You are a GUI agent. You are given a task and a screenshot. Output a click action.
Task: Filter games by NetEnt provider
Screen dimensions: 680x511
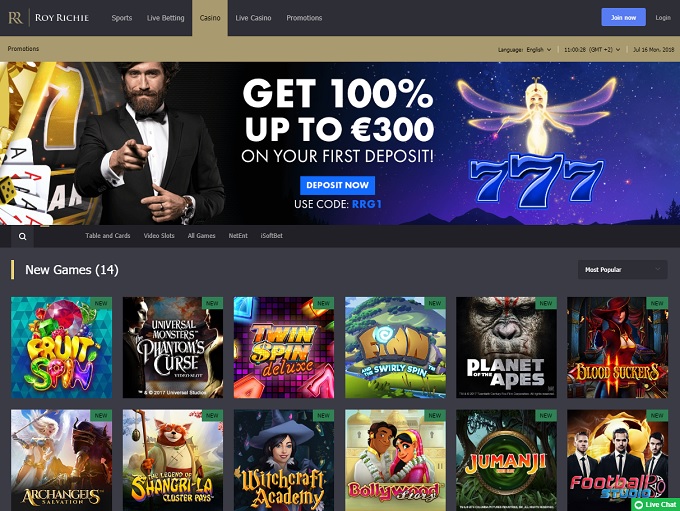point(238,236)
